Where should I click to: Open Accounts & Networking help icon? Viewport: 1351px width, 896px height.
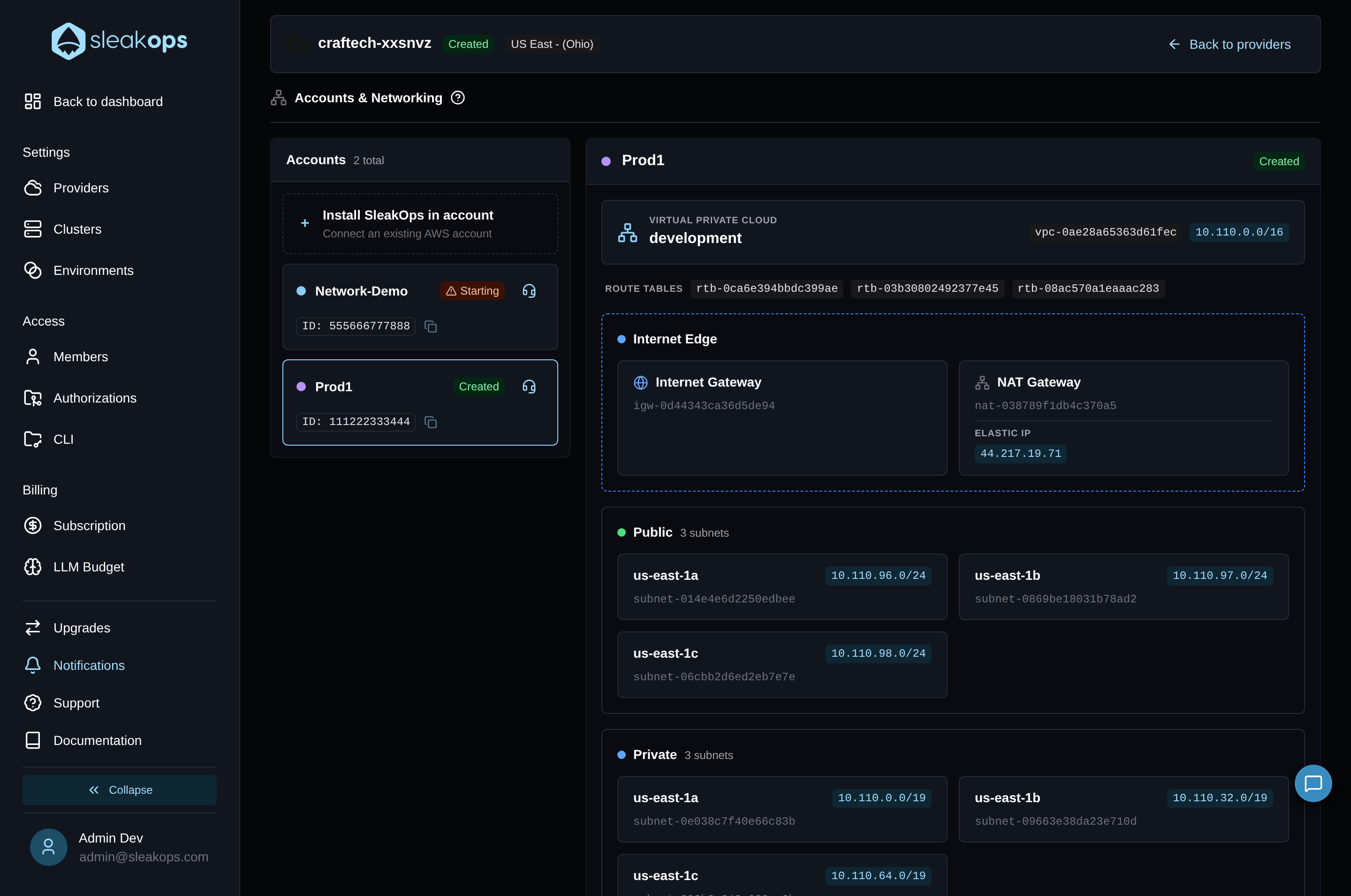pos(457,98)
